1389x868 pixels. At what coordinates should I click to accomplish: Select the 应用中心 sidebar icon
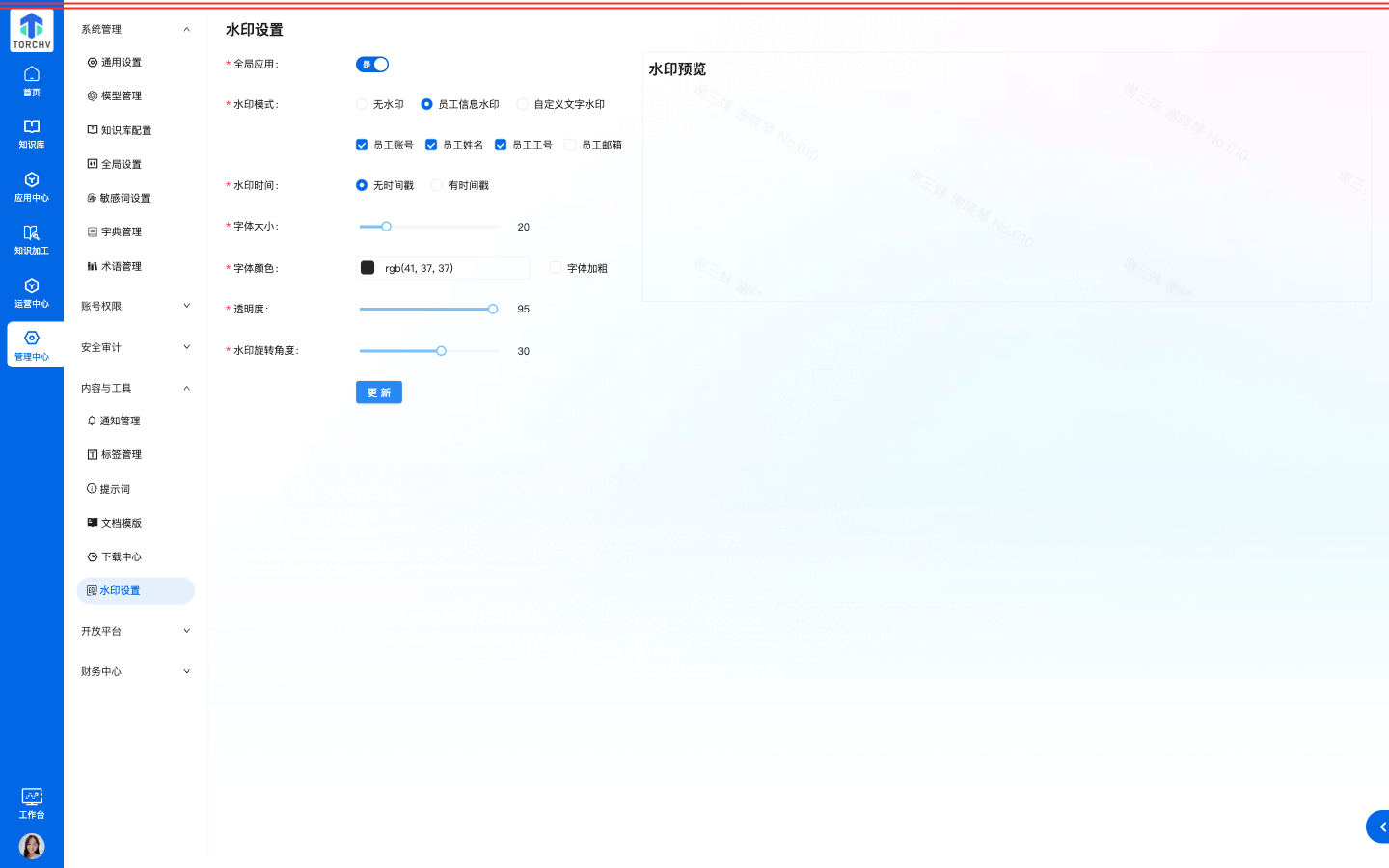click(x=32, y=186)
